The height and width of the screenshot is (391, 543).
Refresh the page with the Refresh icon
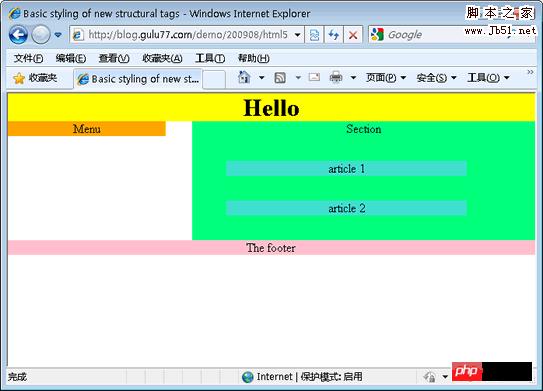(x=333, y=35)
